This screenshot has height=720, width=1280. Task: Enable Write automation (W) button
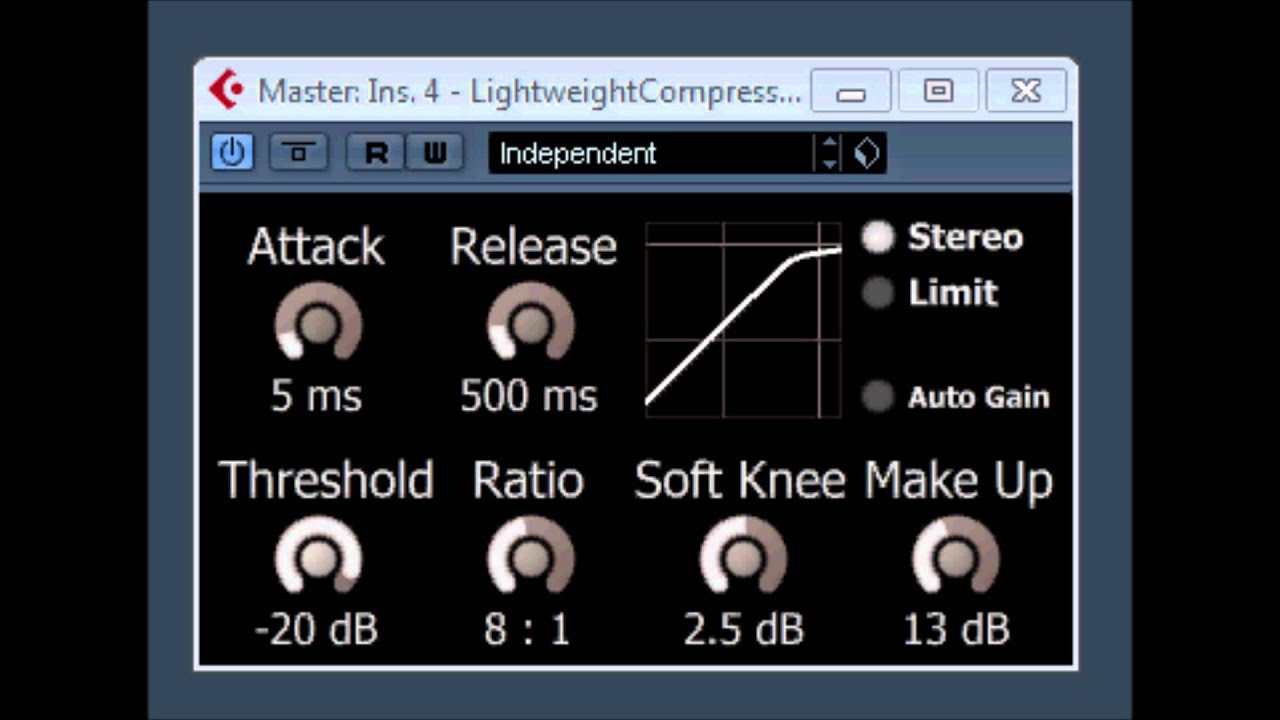(x=435, y=153)
